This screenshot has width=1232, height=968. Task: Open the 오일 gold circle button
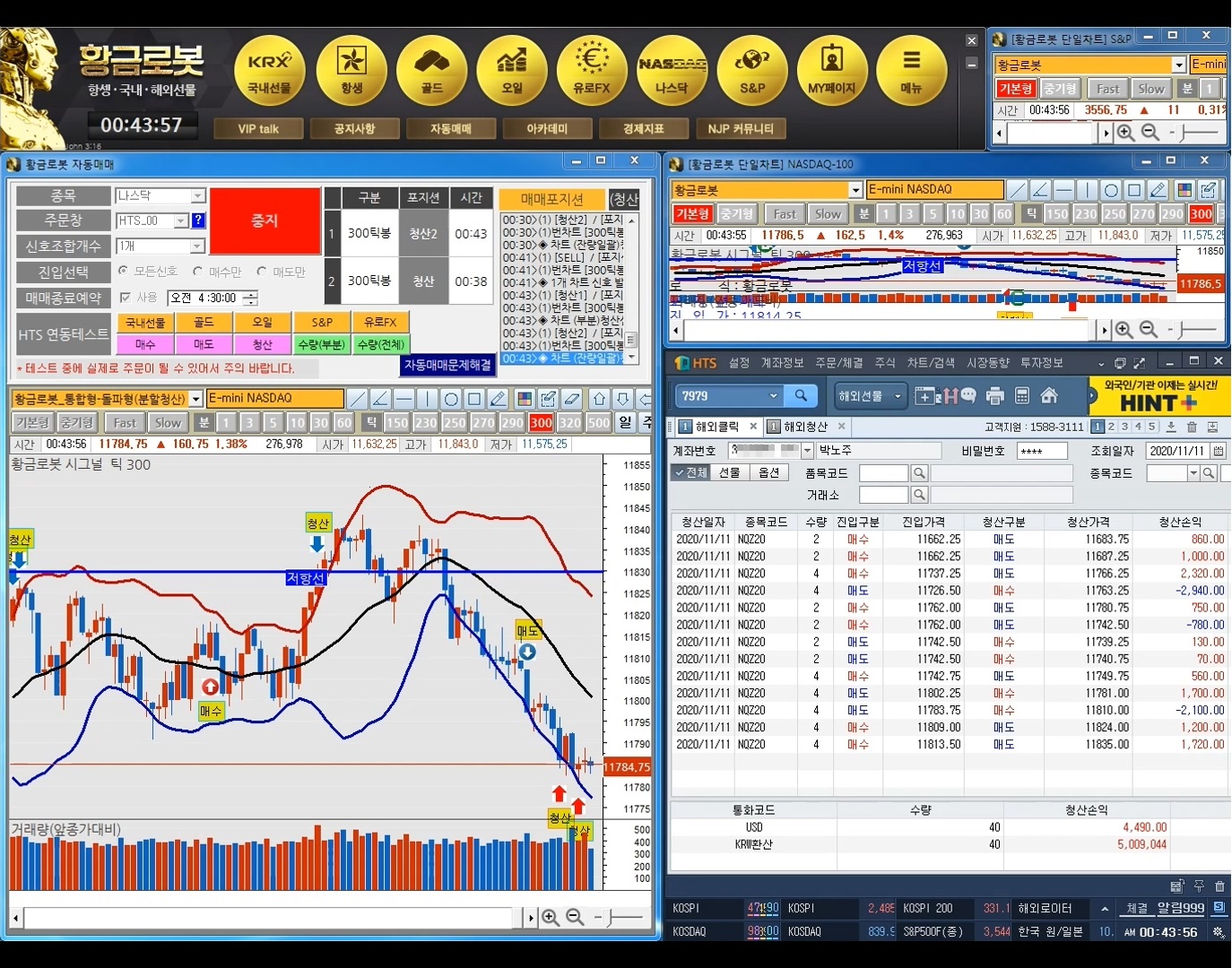point(512,71)
